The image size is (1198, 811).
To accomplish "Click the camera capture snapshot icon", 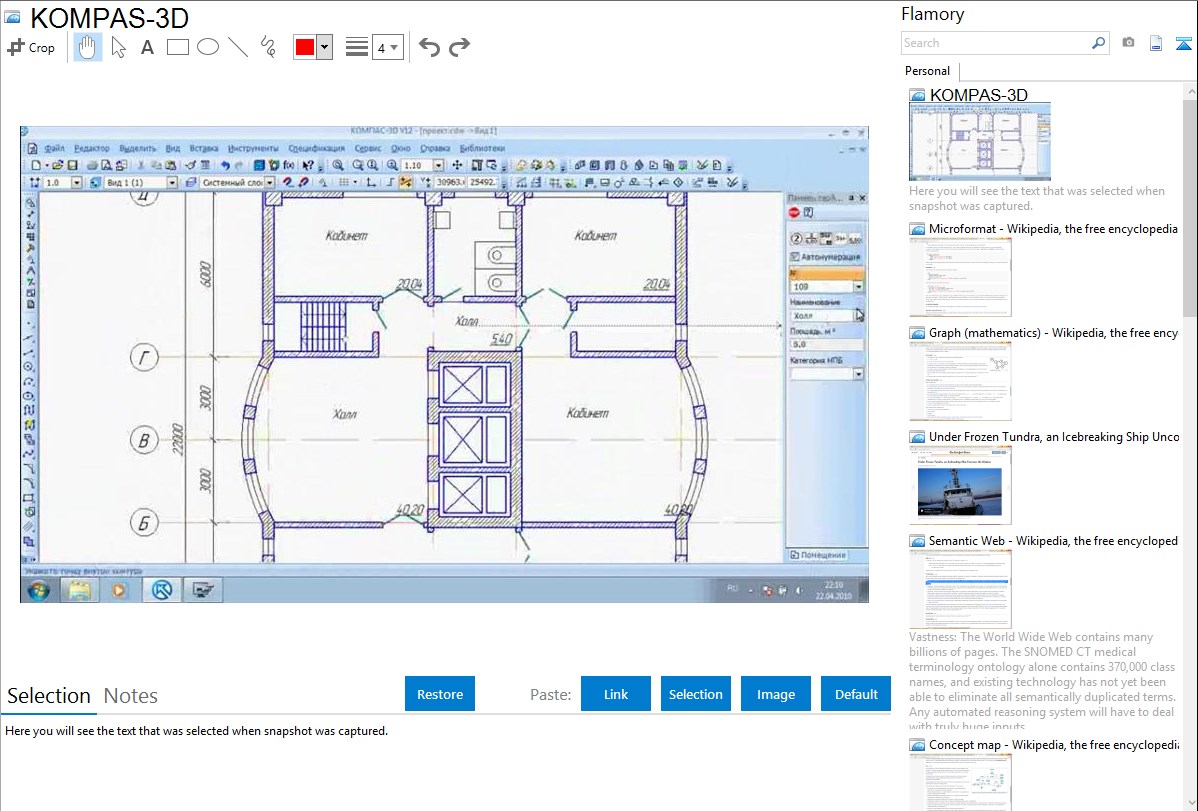I will 1128,43.
